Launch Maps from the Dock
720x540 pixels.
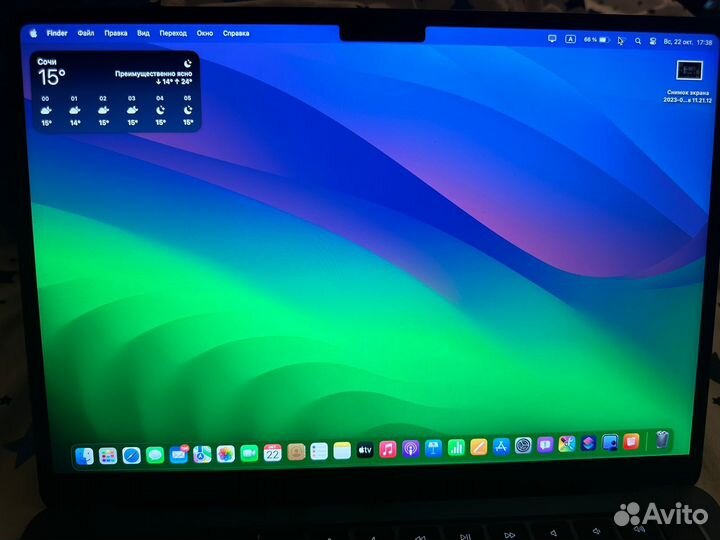tap(202, 454)
